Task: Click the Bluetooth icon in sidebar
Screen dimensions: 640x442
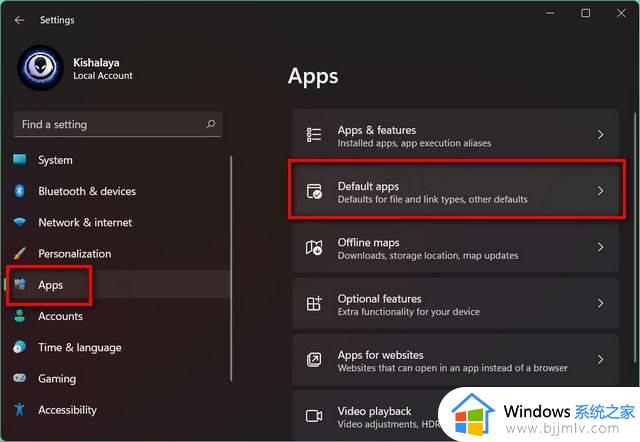Action: (20, 191)
